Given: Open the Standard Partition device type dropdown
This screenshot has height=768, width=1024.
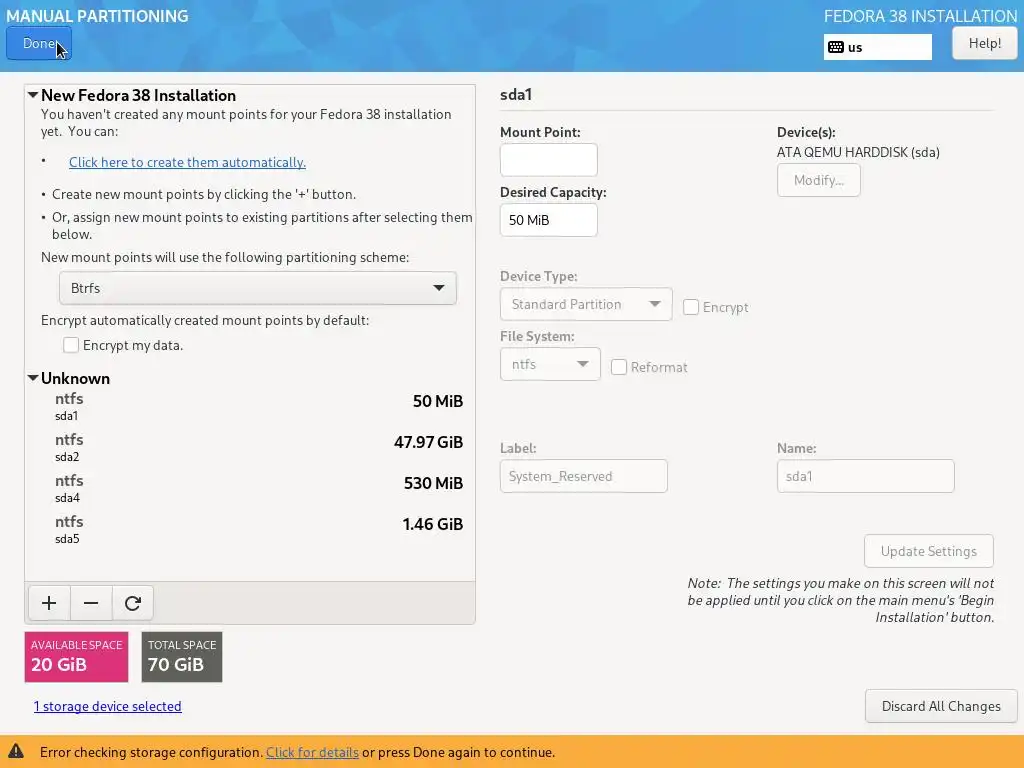Looking at the screenshot, I should (586, 304).
